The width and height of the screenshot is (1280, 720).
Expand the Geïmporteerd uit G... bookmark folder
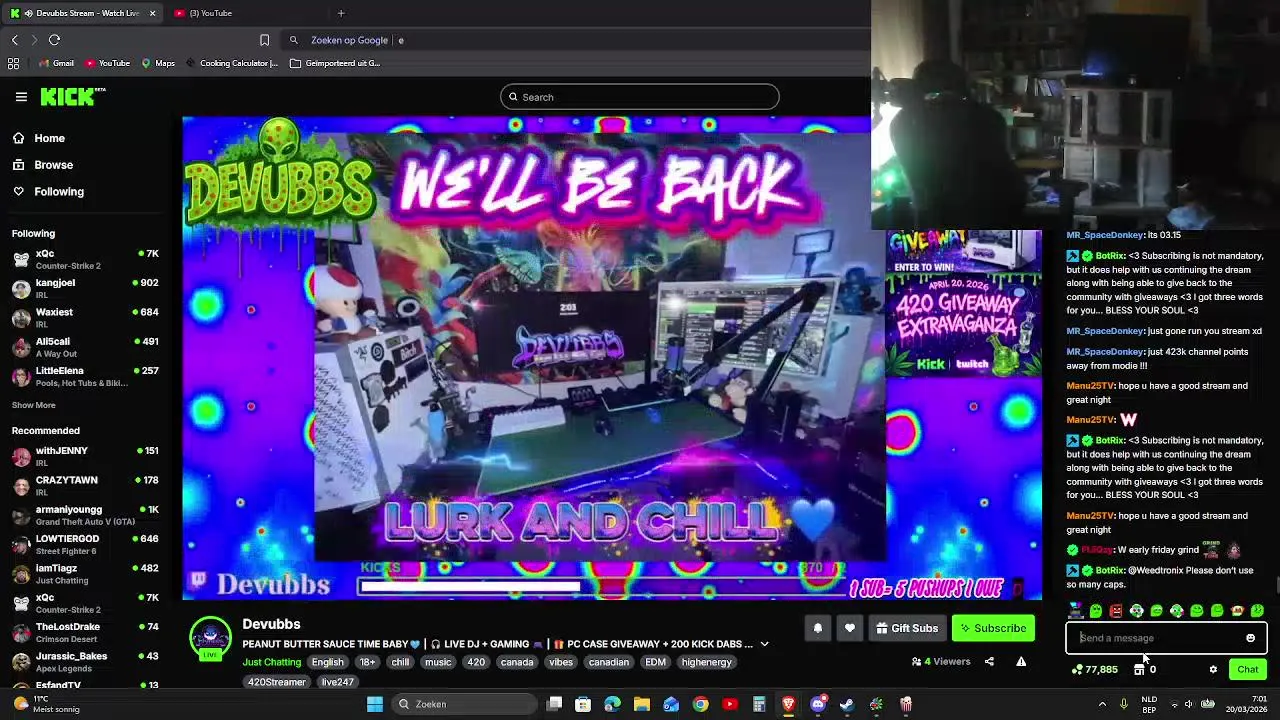[335, 63]
